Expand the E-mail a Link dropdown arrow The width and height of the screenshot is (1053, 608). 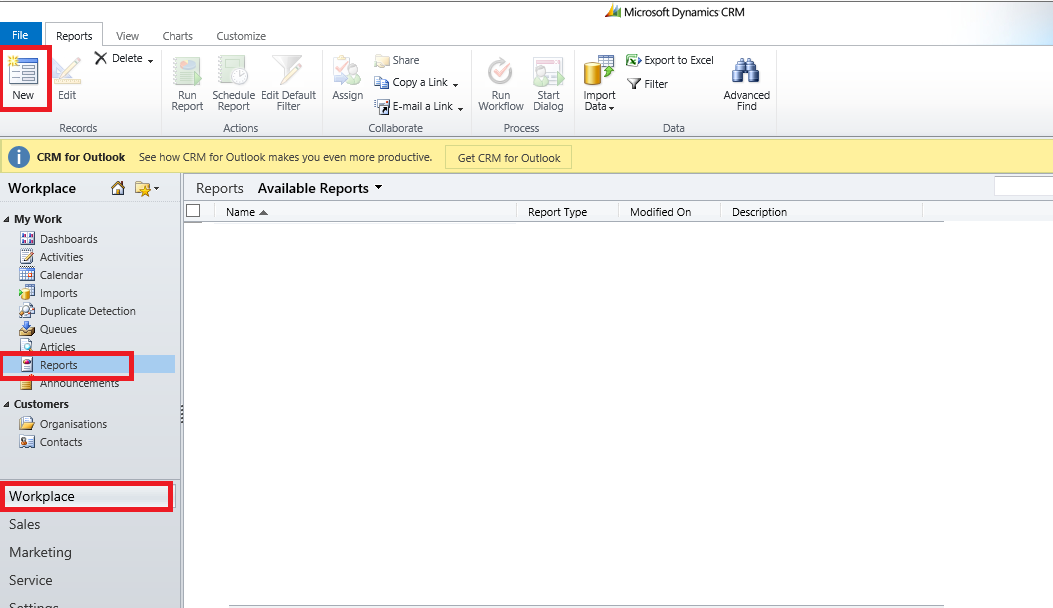[461, 109]
